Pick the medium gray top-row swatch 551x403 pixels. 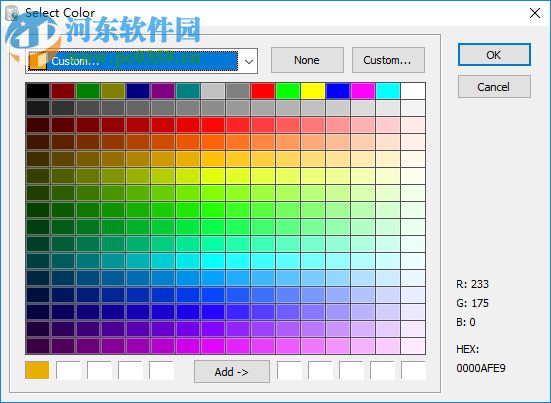(238, 91)
